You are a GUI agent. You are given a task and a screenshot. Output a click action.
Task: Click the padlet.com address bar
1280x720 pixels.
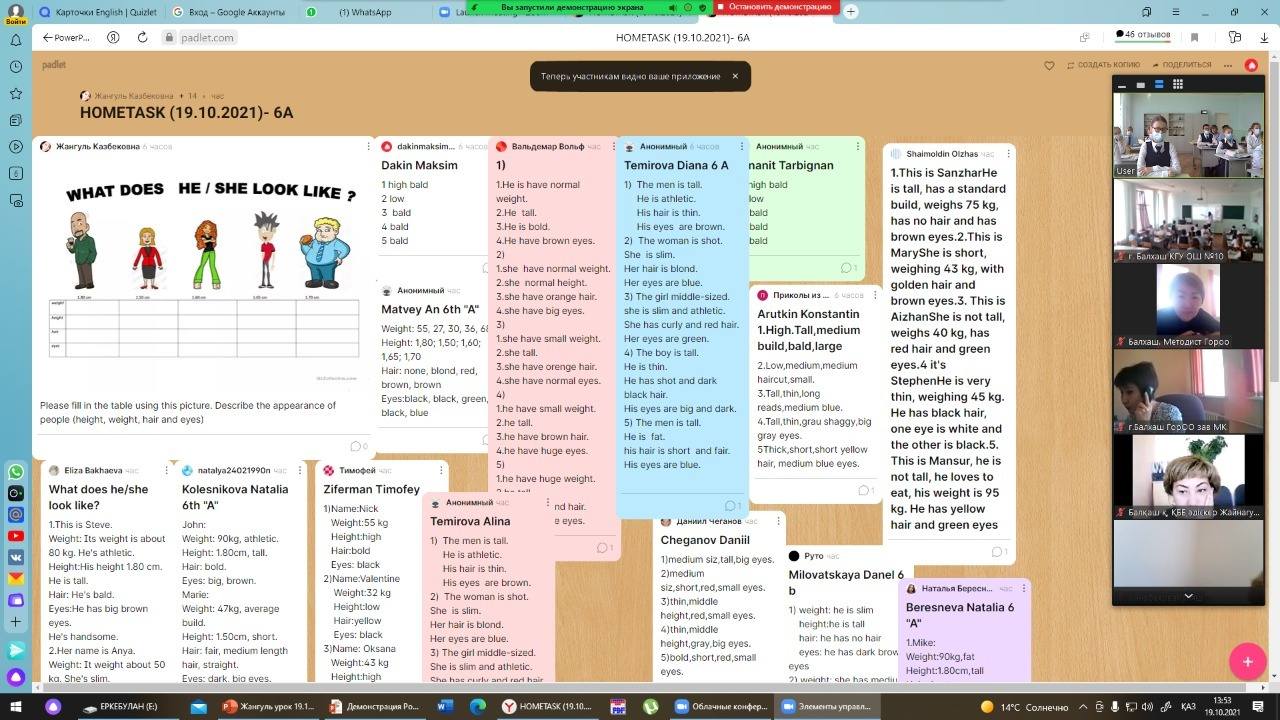pos(208,37)
